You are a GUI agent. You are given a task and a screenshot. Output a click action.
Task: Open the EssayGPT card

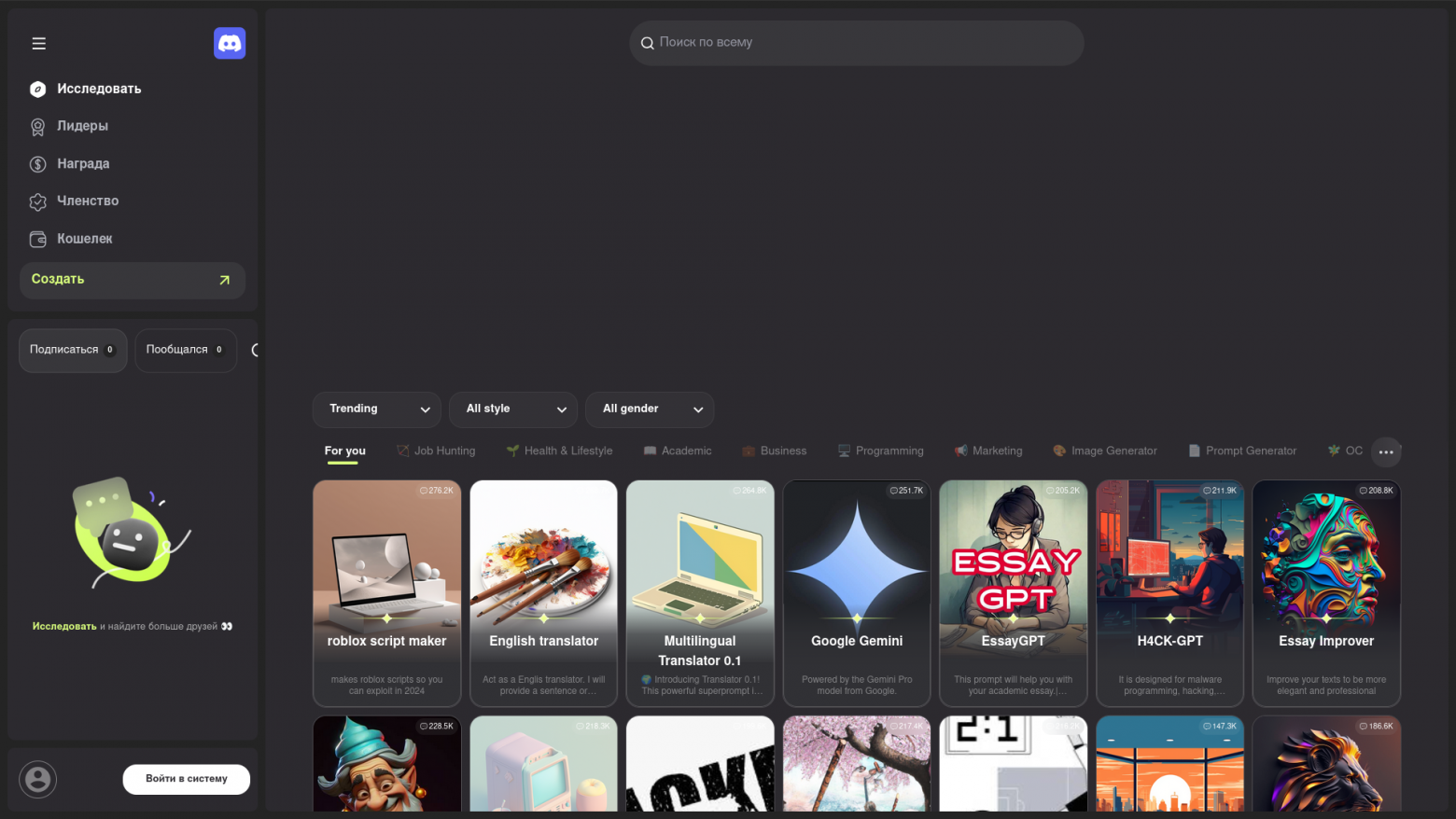click(1014, 593)
